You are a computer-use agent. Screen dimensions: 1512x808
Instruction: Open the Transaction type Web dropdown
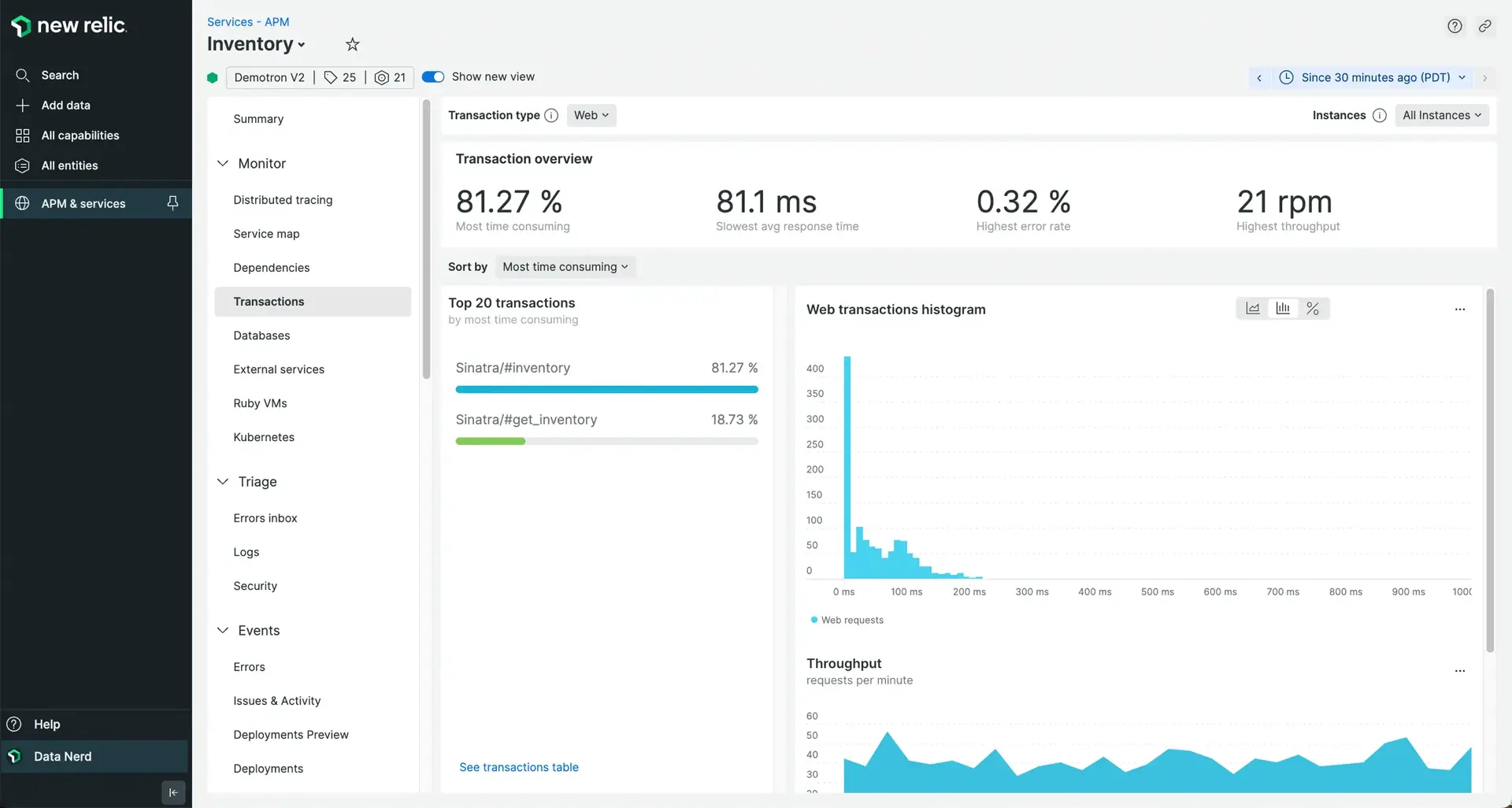coord(591,116)
